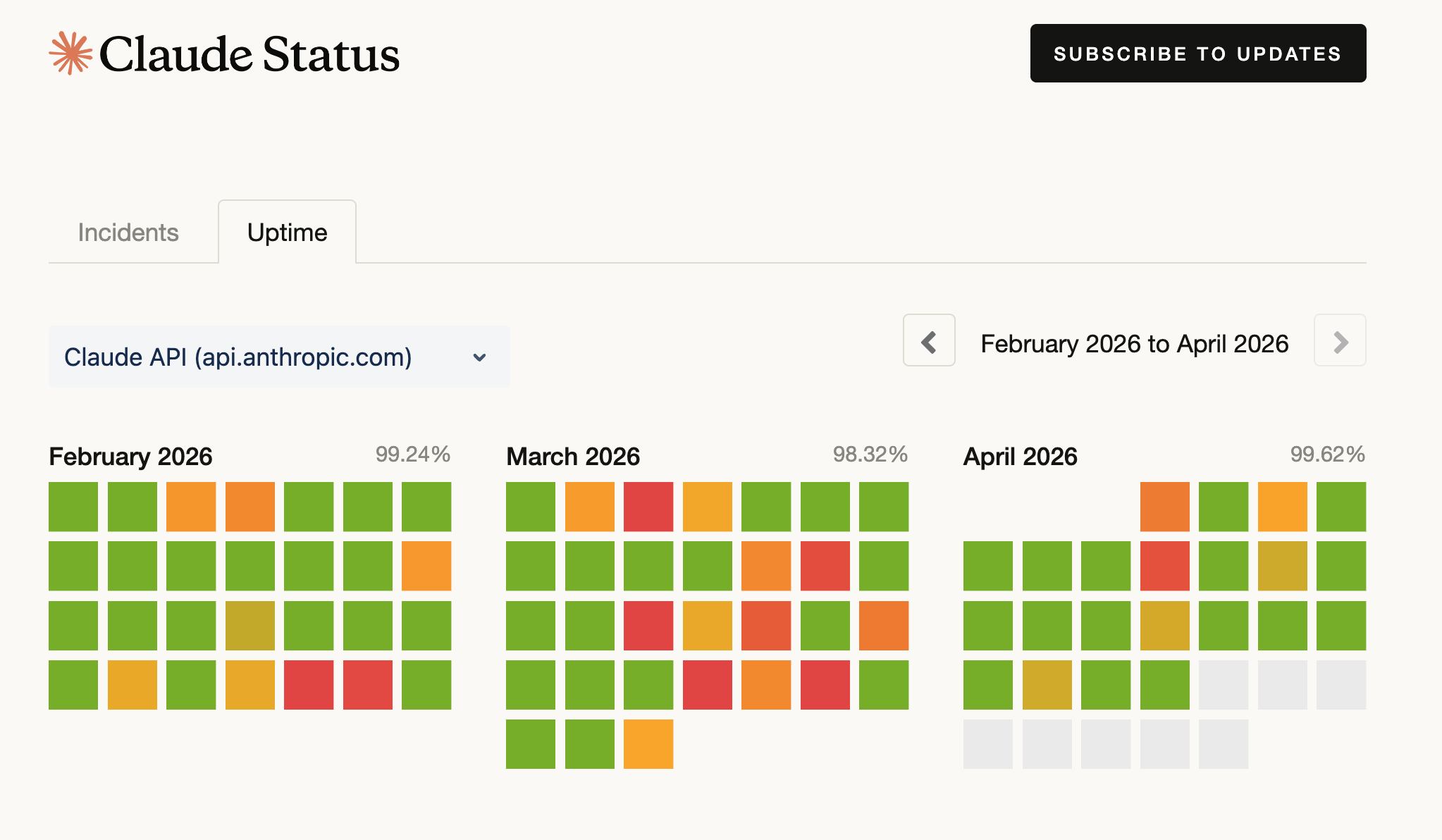Click the first orange day square in April 2026
1442x840 pixels.
tap(1165, 507)
